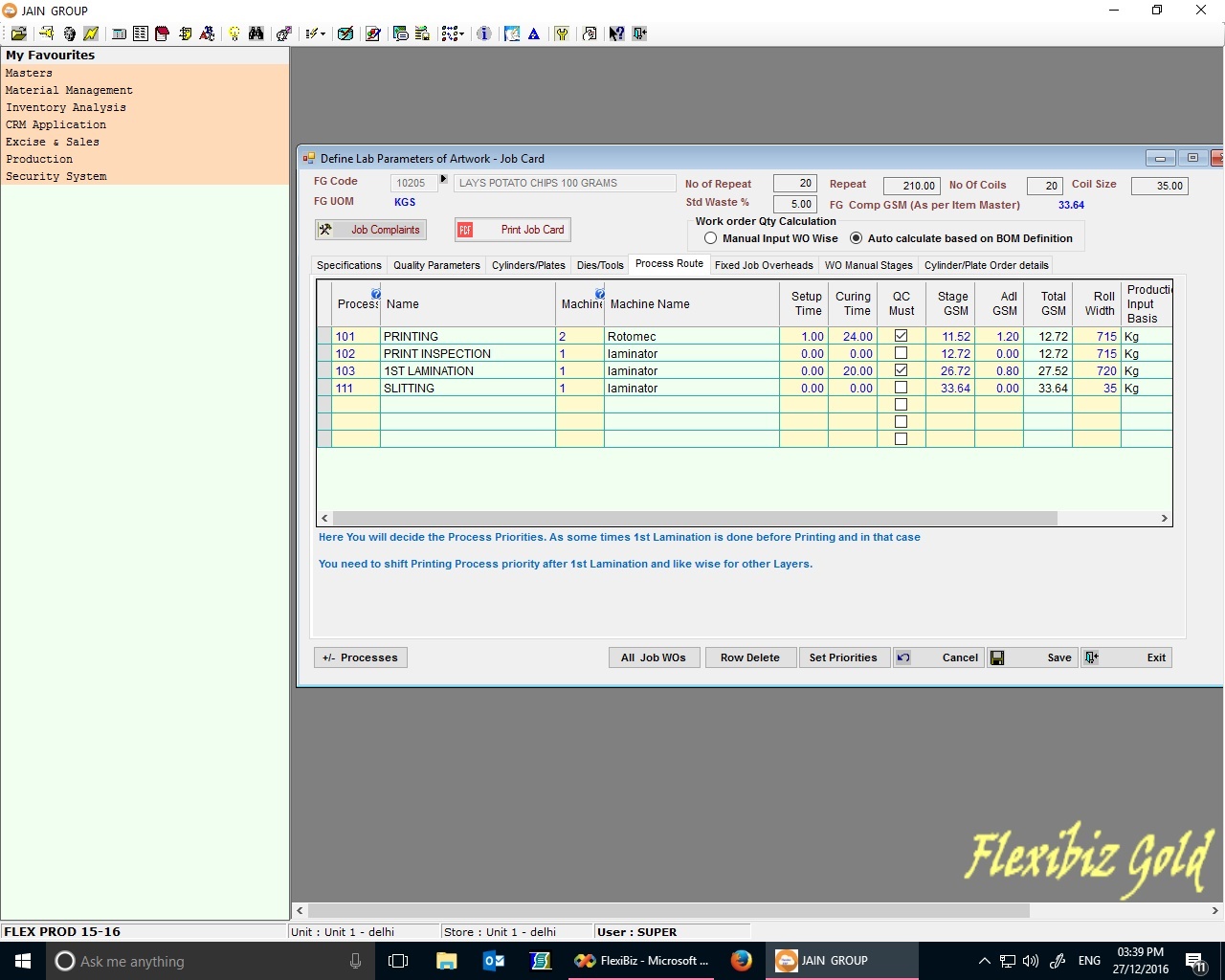Check QC Must for SLITTING row

tap(901, 388)
